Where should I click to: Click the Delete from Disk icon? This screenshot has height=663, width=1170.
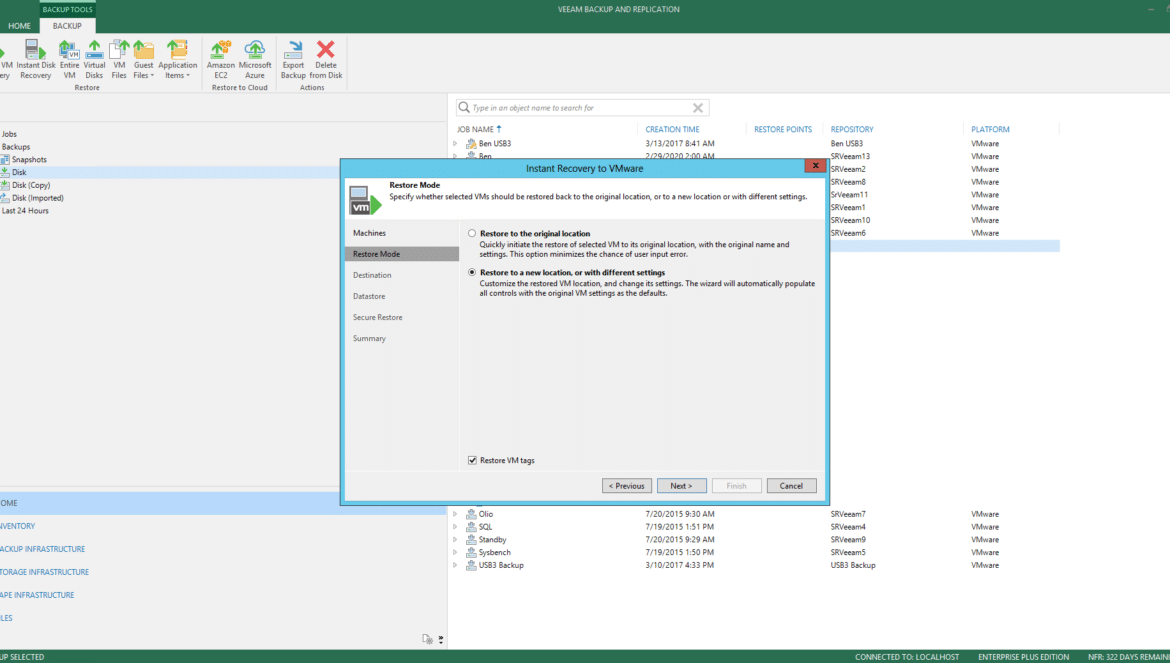click(325, 50)
